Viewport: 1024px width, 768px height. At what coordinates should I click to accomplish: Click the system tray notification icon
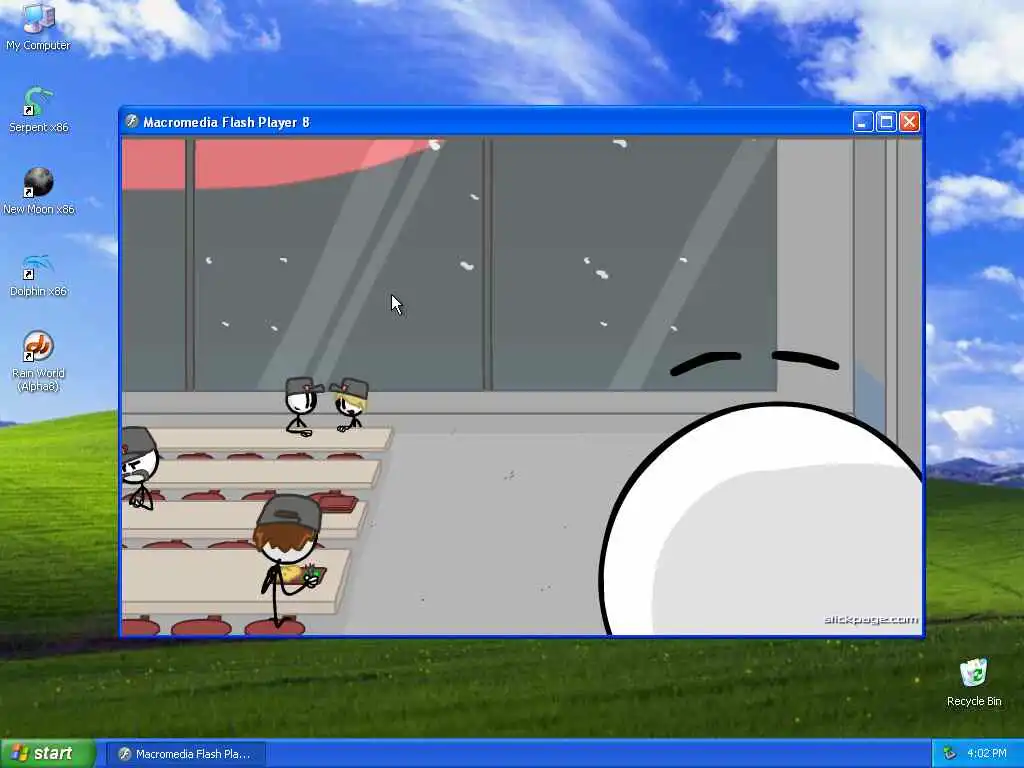[949, 753]
